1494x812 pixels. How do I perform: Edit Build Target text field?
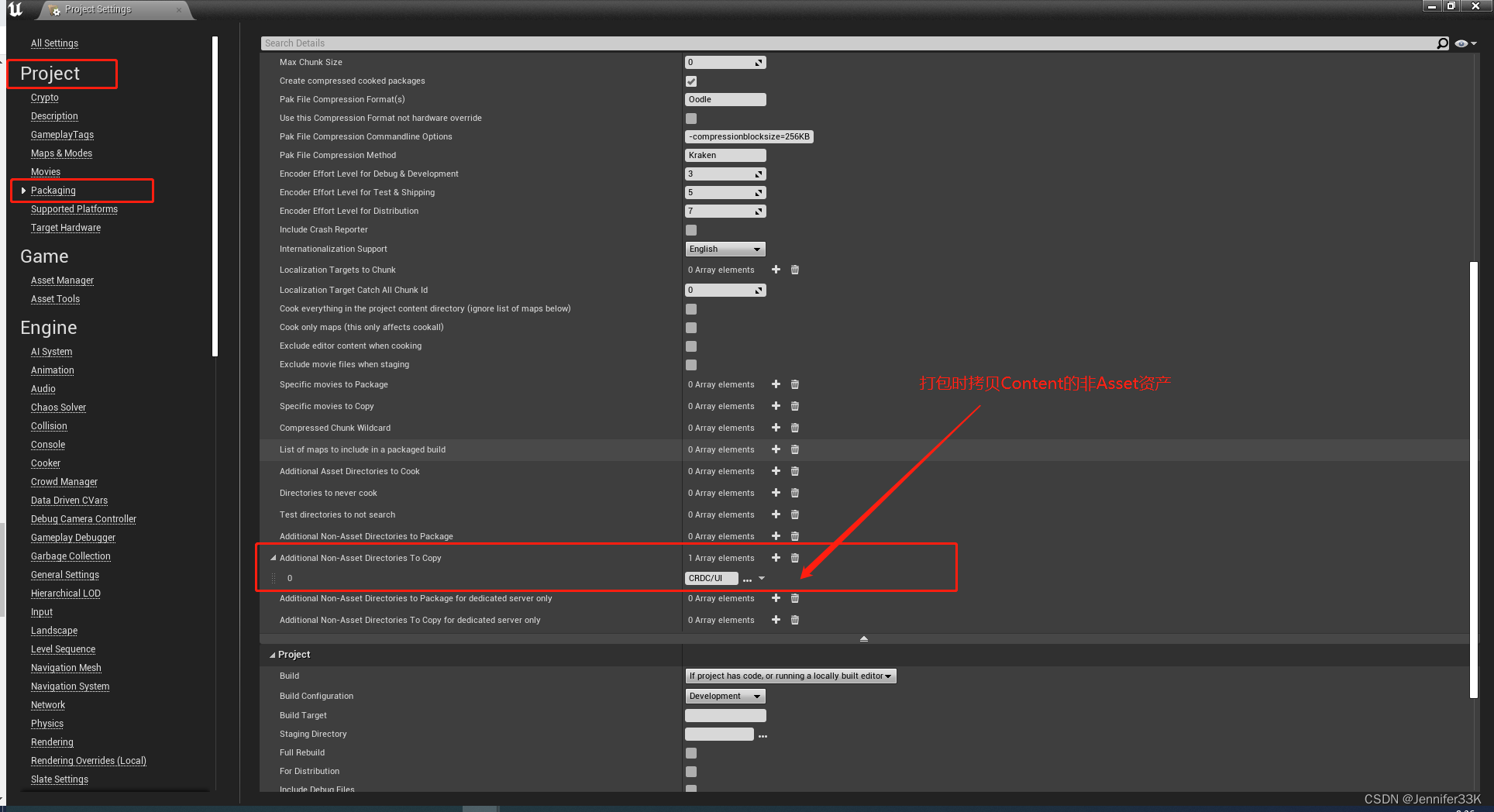(725, 715)
